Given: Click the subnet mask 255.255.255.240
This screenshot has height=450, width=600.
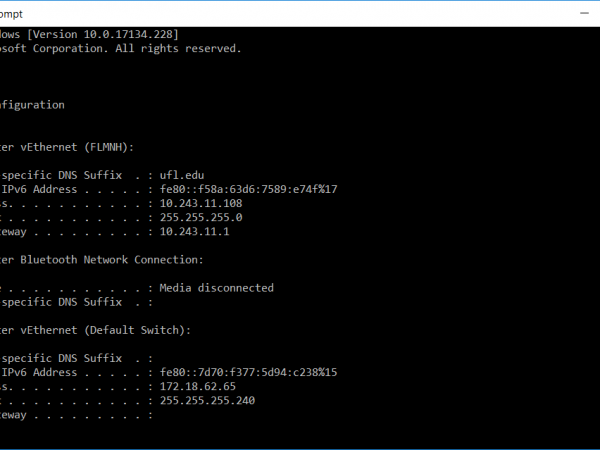Looking at the screenshot, I should (209, 400).
